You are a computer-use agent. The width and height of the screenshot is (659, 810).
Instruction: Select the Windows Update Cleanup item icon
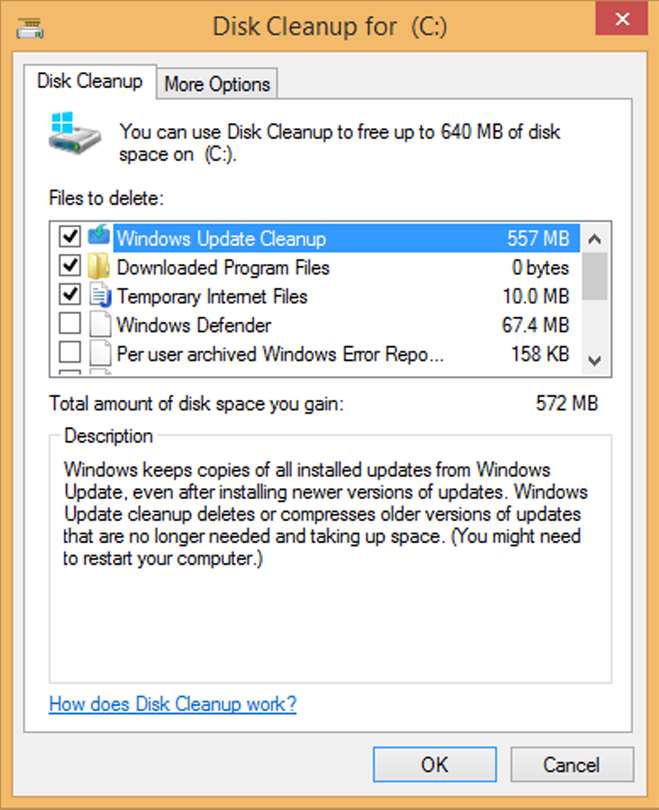99,235
